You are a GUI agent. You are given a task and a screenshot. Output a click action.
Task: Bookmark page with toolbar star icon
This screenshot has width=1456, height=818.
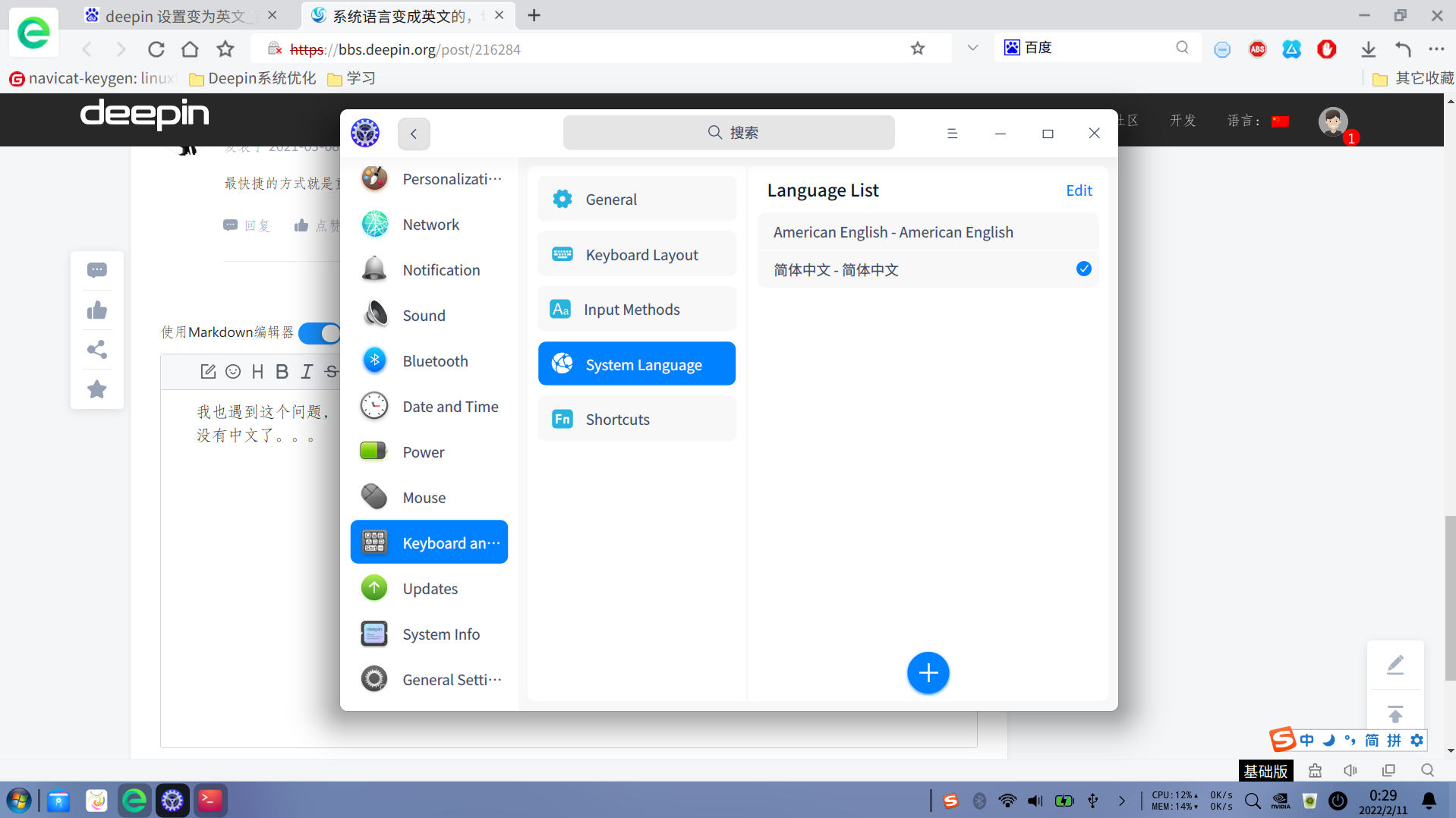[225, 49]
